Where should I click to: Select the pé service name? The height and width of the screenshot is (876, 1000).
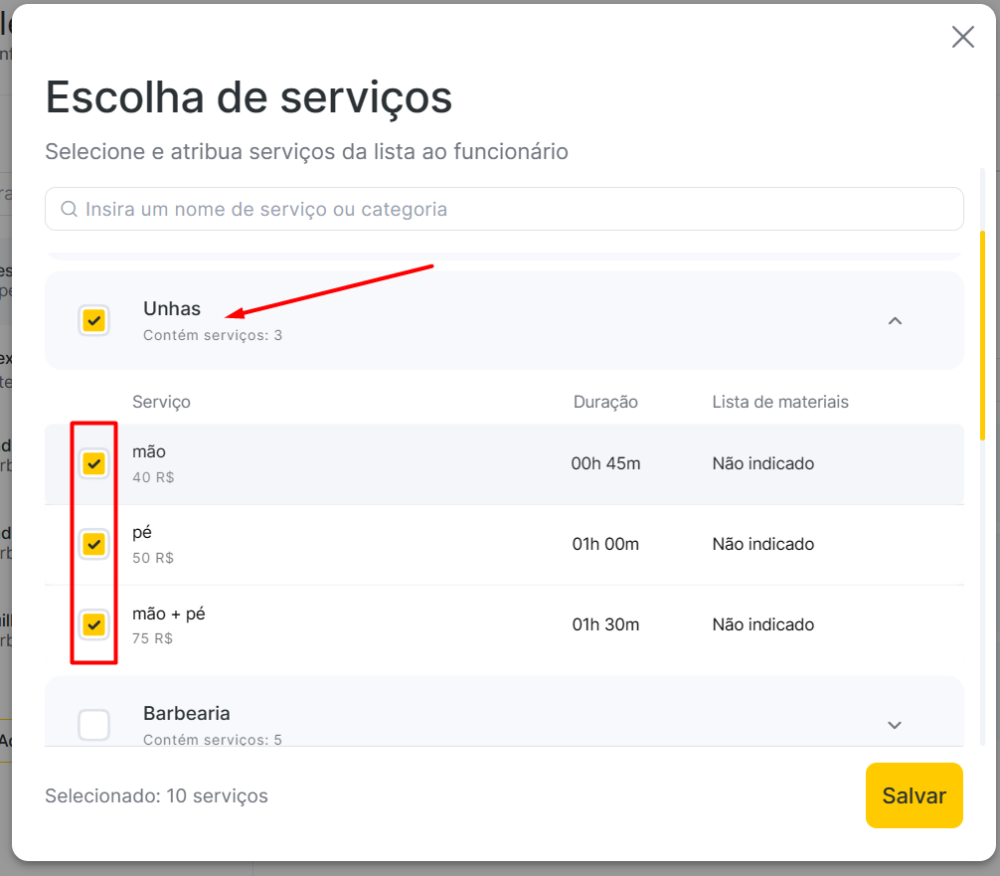[142, 532]
